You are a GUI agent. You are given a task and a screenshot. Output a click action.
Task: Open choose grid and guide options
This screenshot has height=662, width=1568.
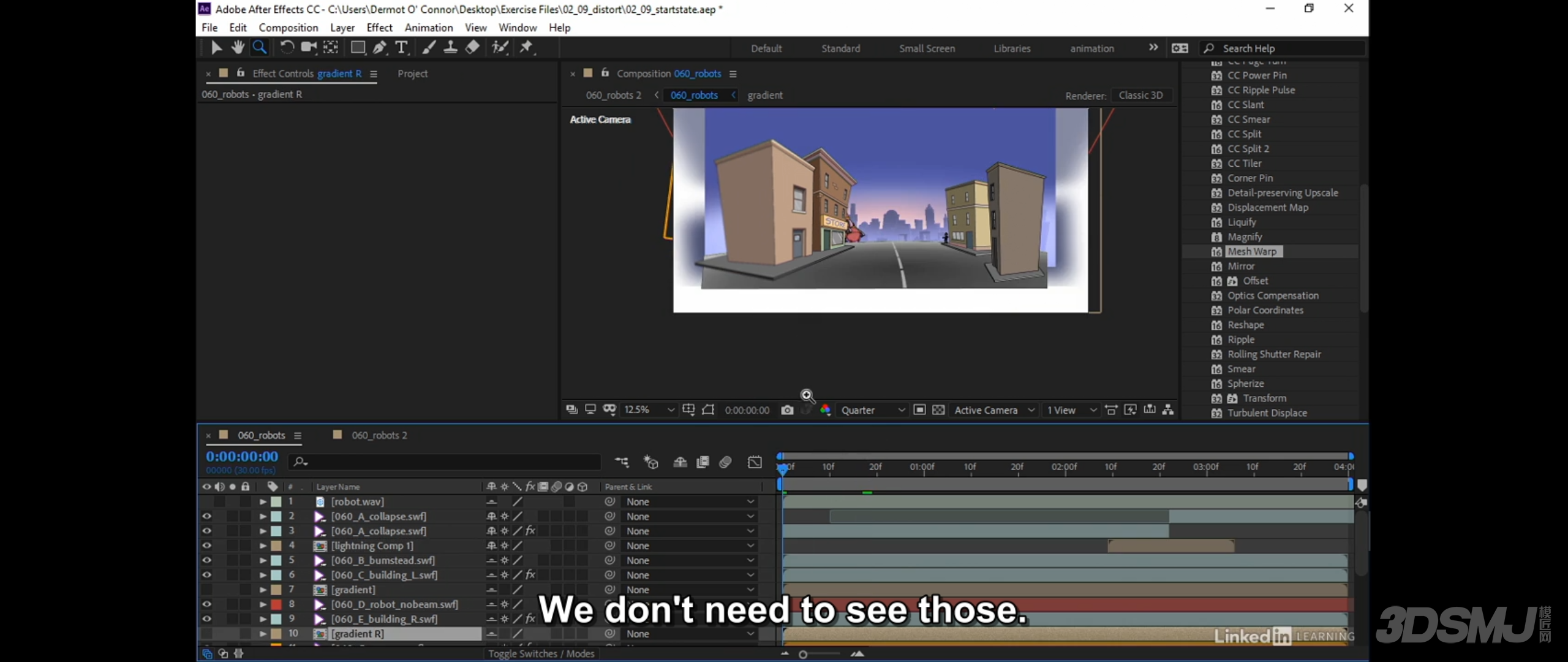688,410
